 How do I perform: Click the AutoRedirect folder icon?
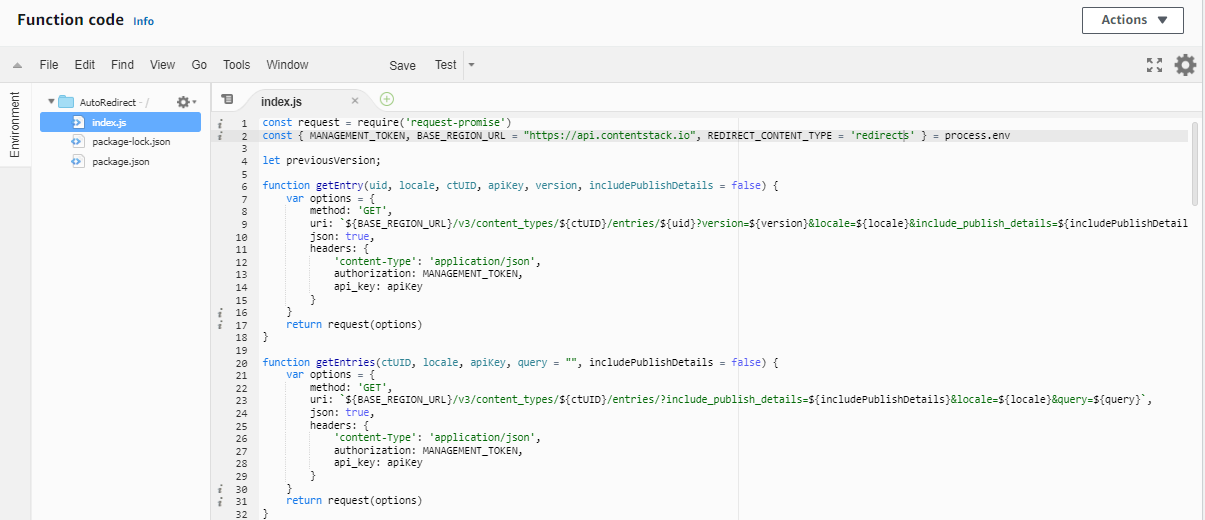67,102
